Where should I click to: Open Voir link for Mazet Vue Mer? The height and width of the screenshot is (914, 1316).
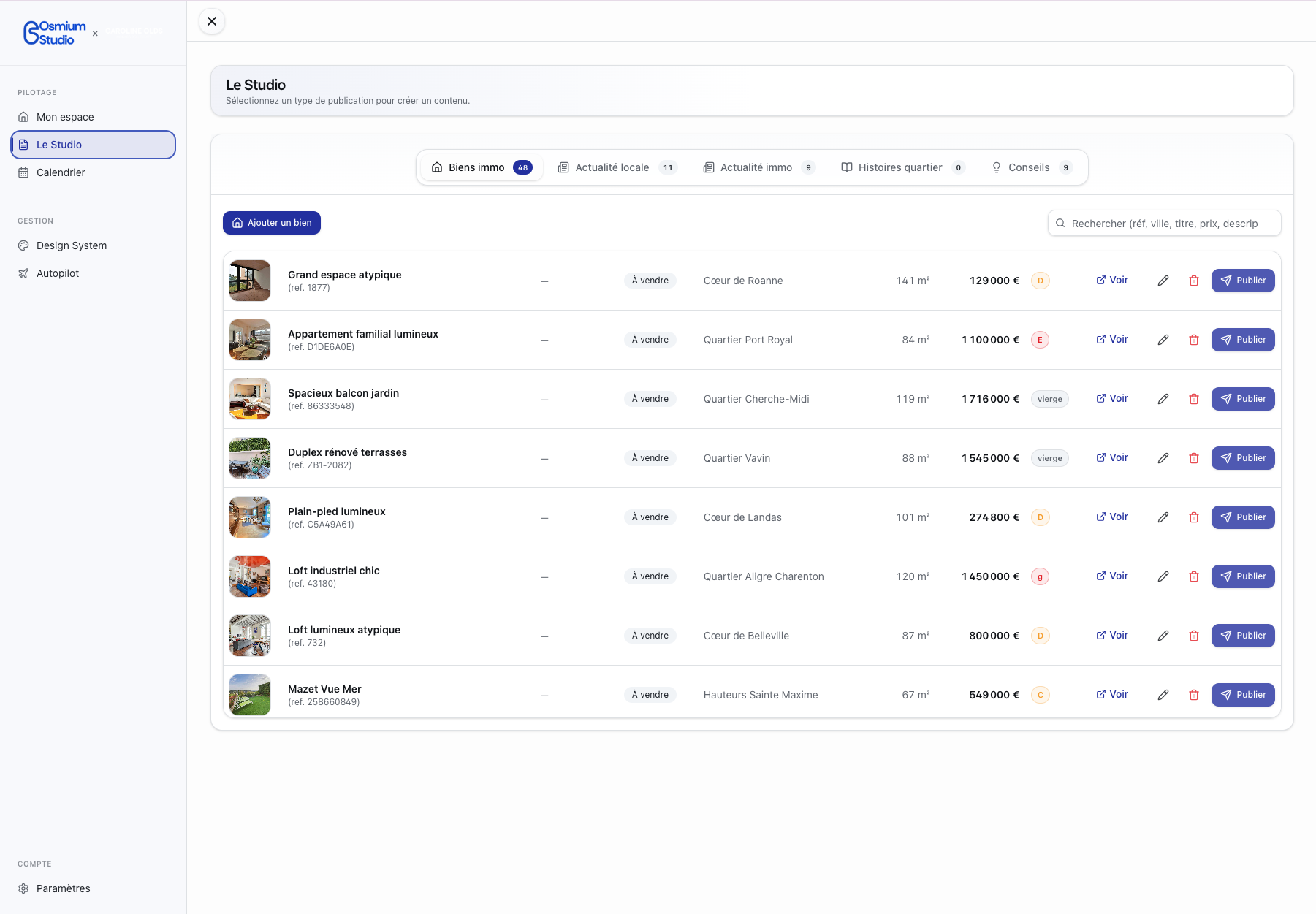click(1112, 694)
